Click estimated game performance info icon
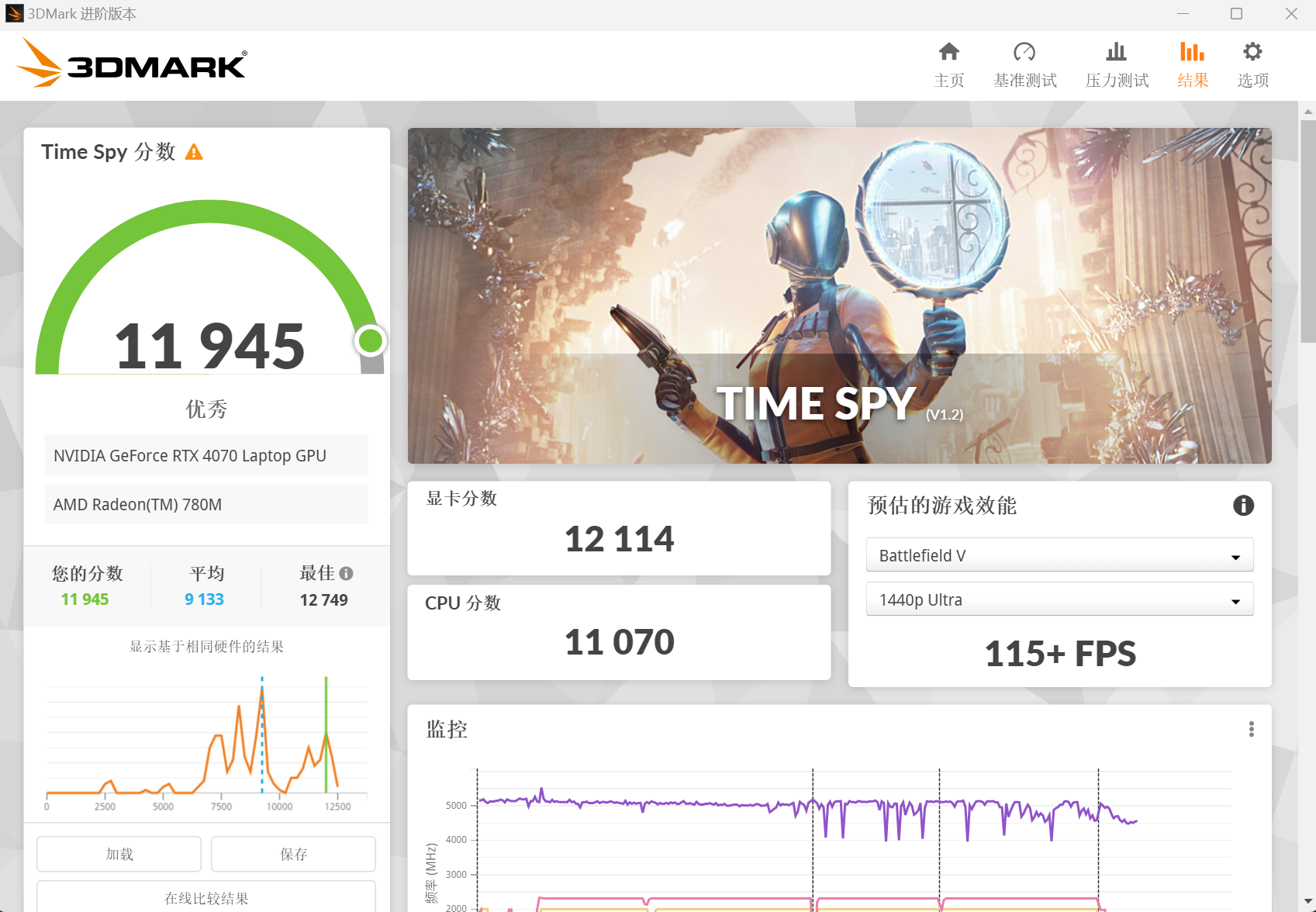 (x=1243, y=506)
